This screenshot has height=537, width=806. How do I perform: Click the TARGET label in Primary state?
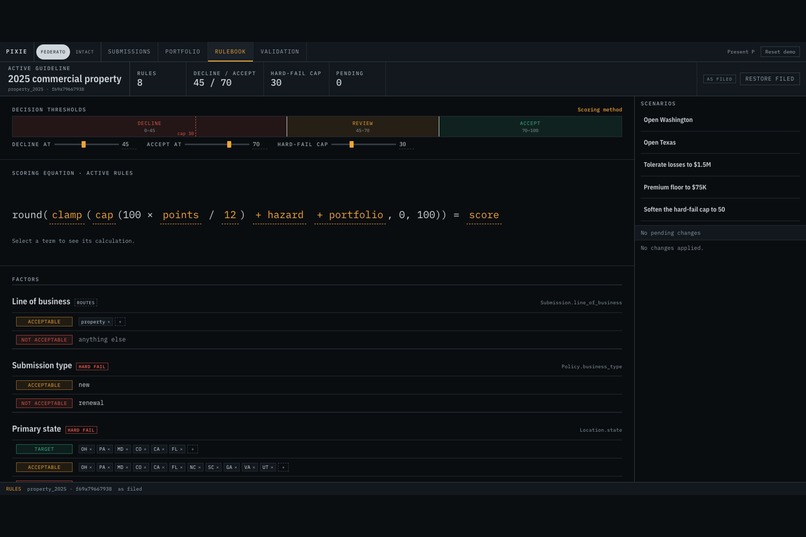coord(44,449)
